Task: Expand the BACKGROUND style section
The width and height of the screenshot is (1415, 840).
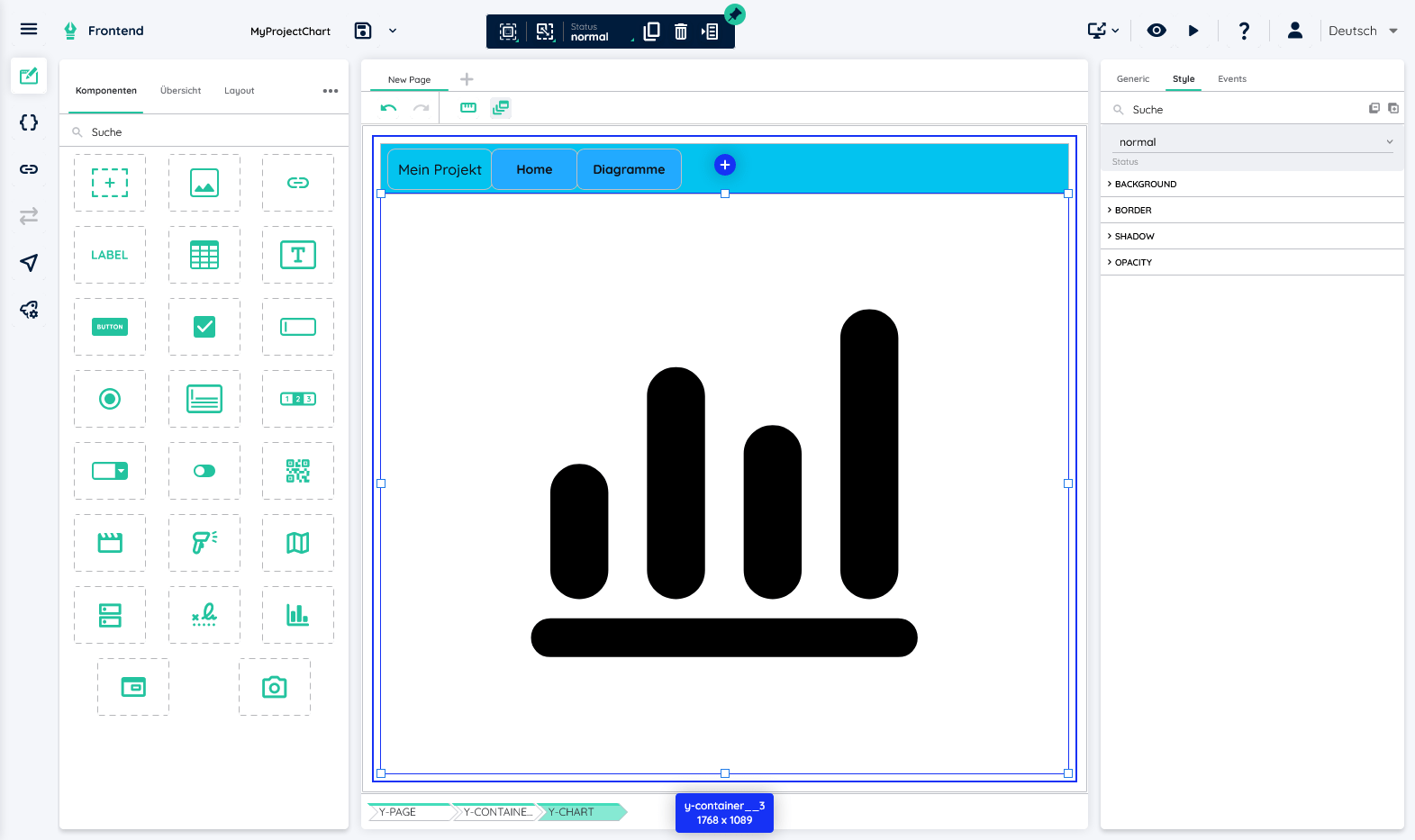Action: (1145, 184)
